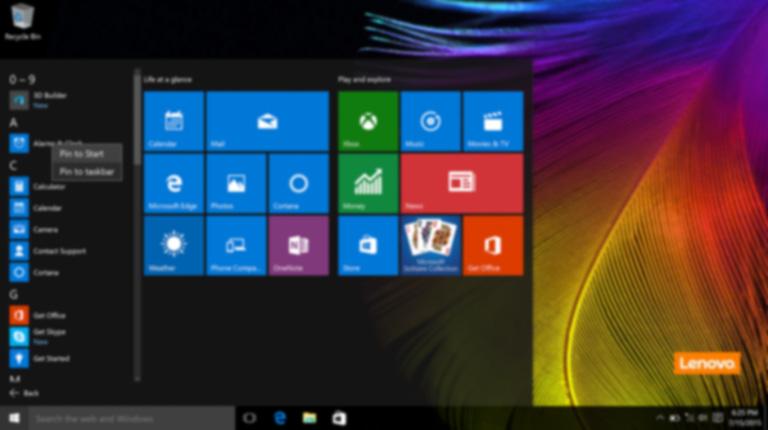This screenshot has height=430, width=768.
Task: Open the Recycle Bin desktop icon
Action: click(x=22, y=22)
